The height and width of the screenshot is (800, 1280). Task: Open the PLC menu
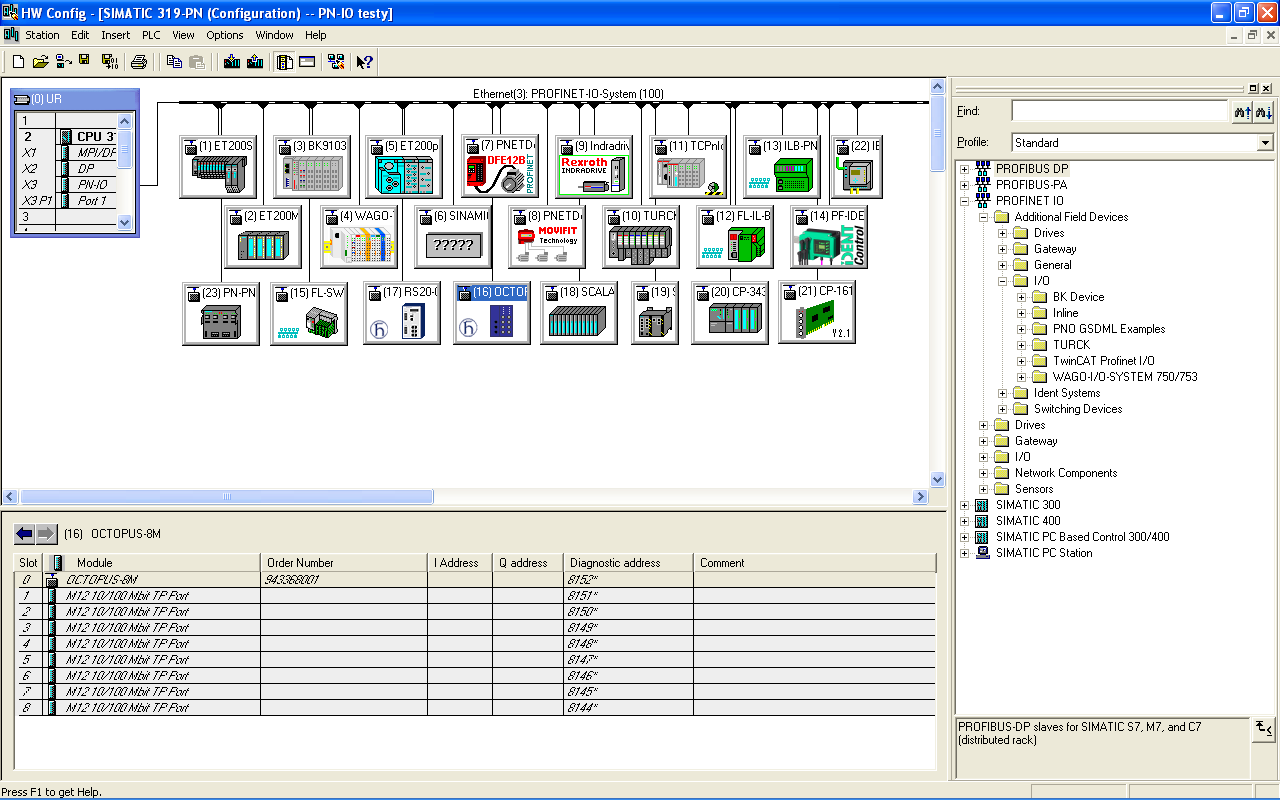coord(151,35)
